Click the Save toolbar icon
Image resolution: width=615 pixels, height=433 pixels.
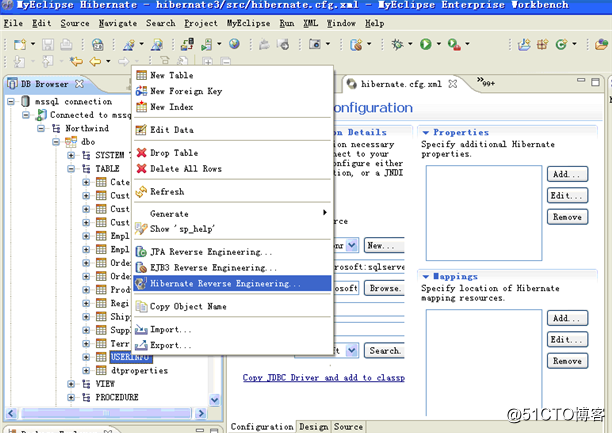coord(48,44)
